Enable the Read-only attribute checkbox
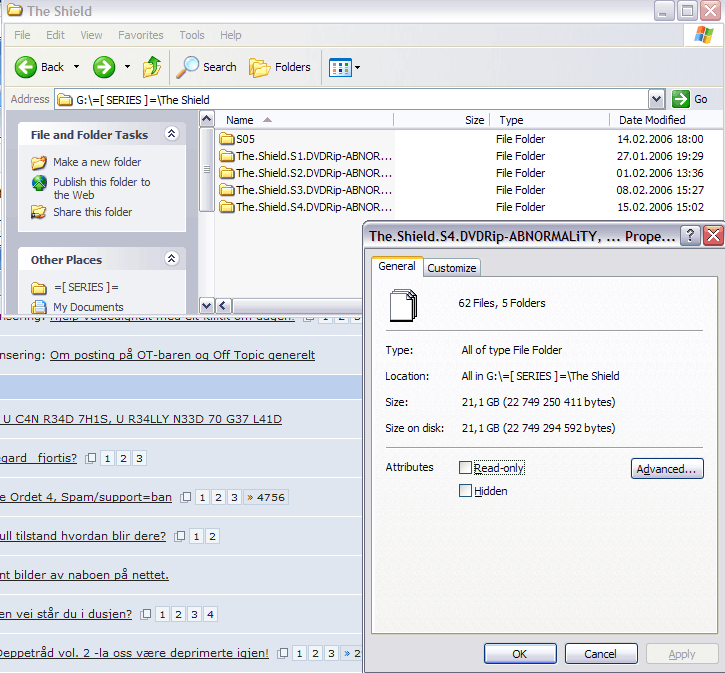725x673 pixels. tap(465, 468)
